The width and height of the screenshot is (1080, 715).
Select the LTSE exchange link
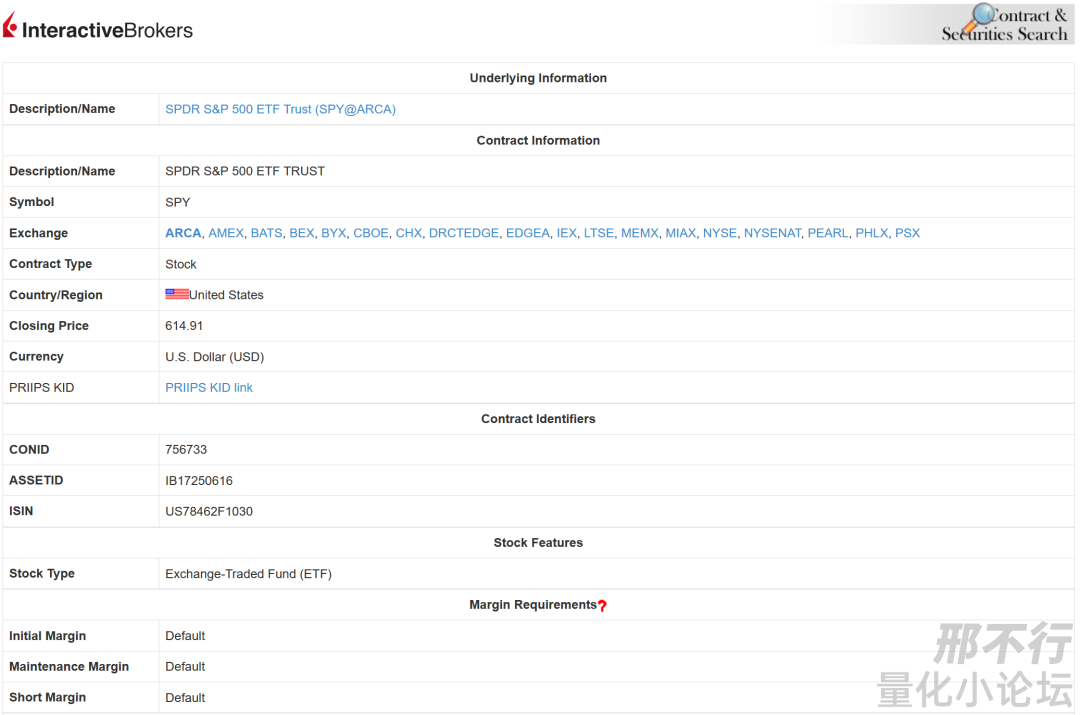[599, 233]
